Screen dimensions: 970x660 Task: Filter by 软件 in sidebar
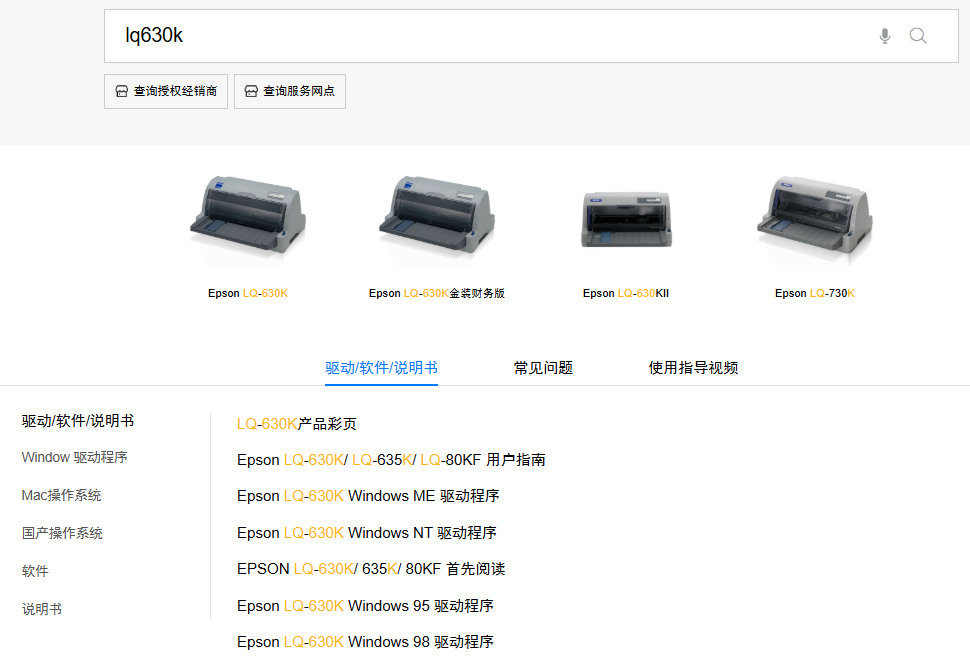tap(35, 571)
